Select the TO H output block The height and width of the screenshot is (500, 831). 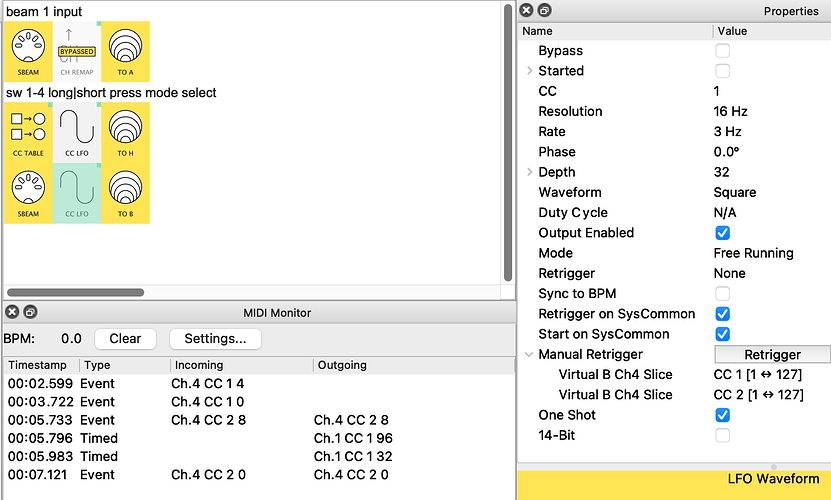(125, 132)
